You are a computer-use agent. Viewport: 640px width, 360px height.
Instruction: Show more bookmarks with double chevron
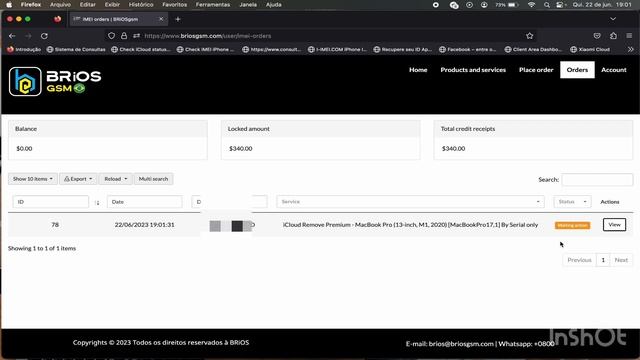click(631, 49)
